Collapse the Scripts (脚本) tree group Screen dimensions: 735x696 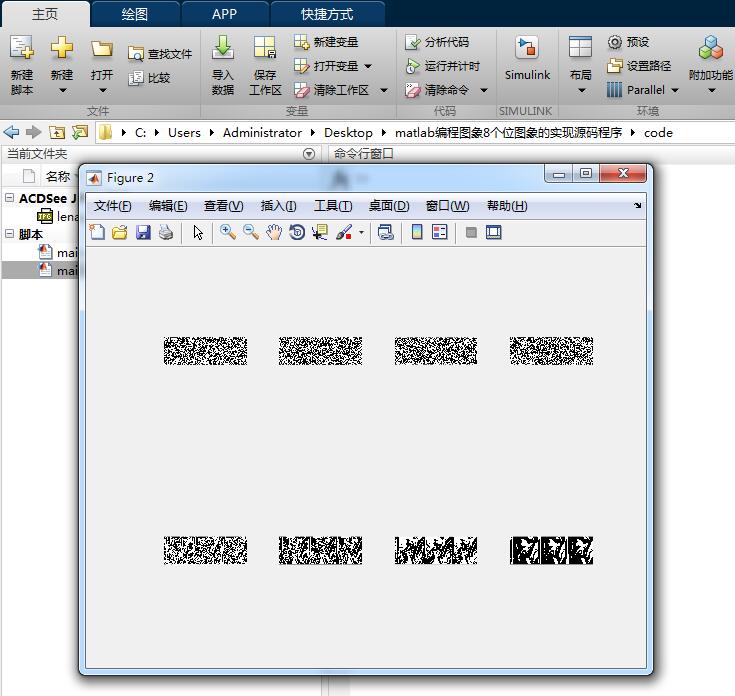[x=9, y=233]
